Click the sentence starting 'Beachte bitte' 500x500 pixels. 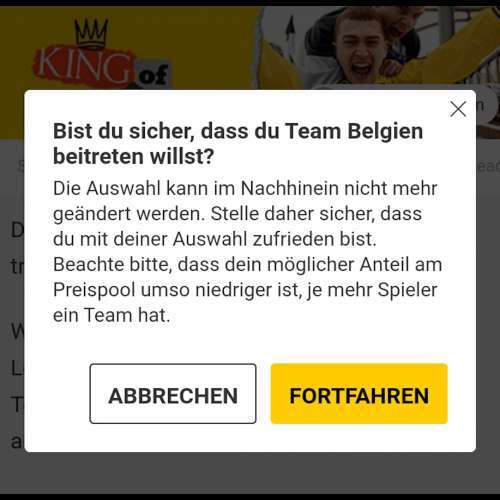tap(247, 290)
